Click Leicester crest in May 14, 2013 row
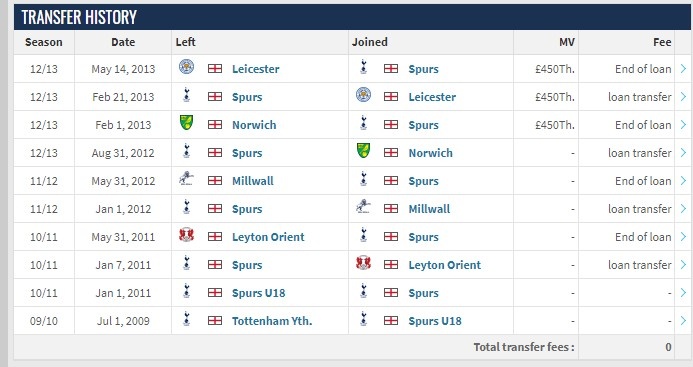693x367 pixels. coord(187,67)
